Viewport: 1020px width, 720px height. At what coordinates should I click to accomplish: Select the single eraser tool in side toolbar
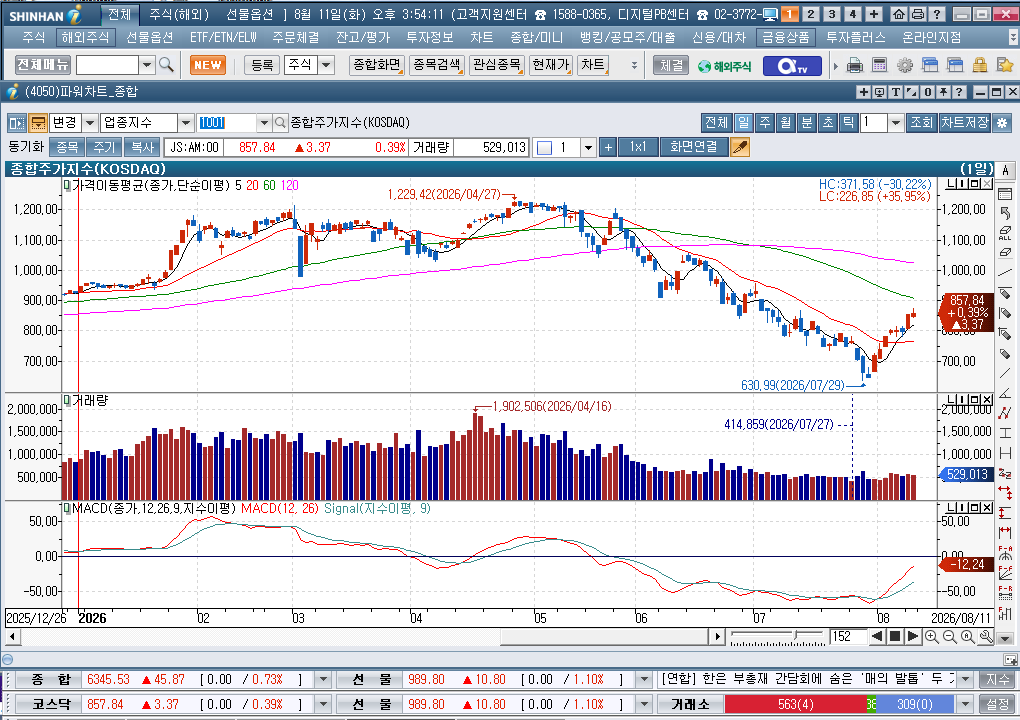1005,252
